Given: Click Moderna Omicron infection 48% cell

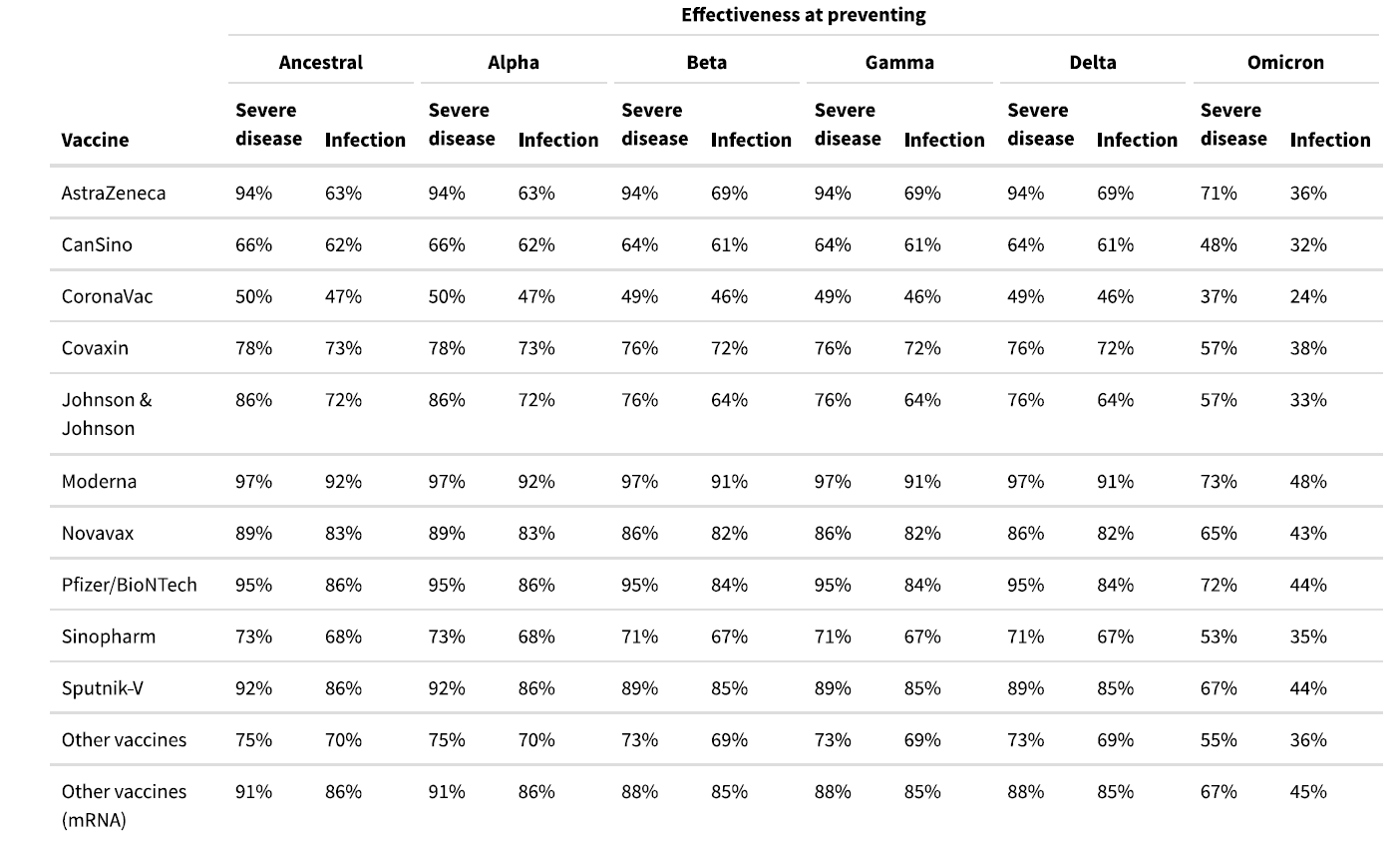Looking at the screenshot, I should (1308, 481).
